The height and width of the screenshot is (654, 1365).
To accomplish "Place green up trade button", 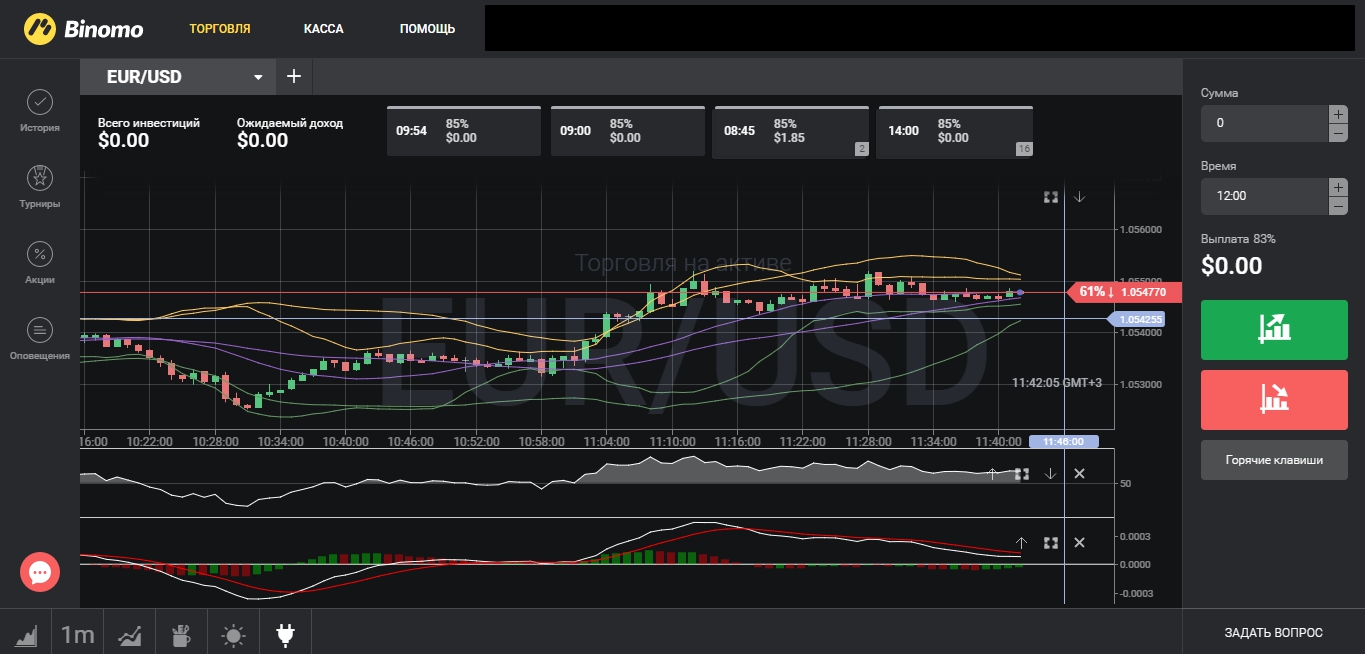I will (x=1274, y=329).
